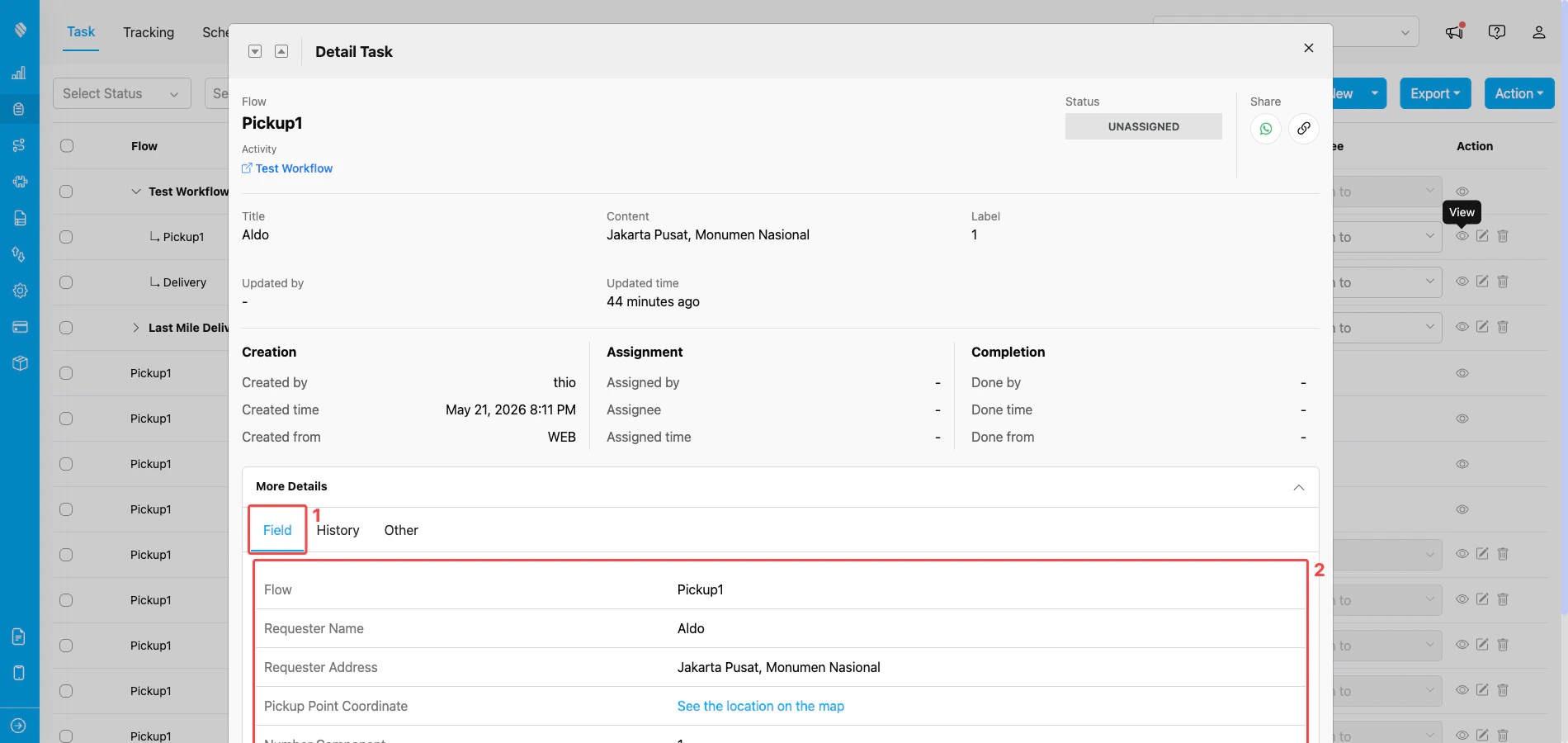Select the Requester Address value text
This screenshot has width=1568, height=743.
click(x=779, y=667)
